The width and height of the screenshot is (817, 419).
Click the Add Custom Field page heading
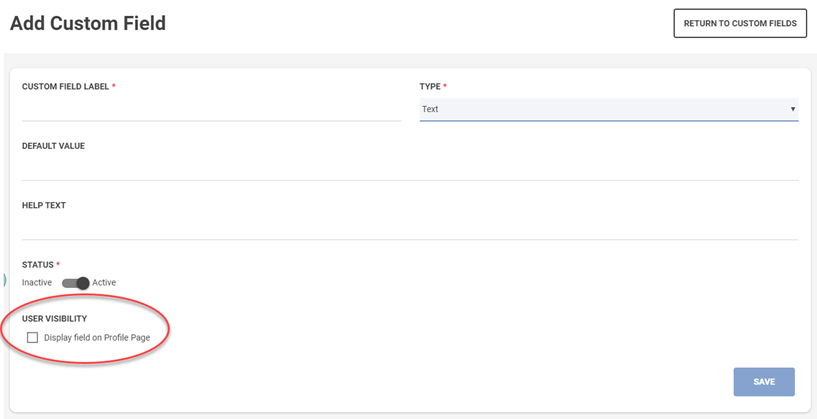pyautogui.click(x=88, y=23)
